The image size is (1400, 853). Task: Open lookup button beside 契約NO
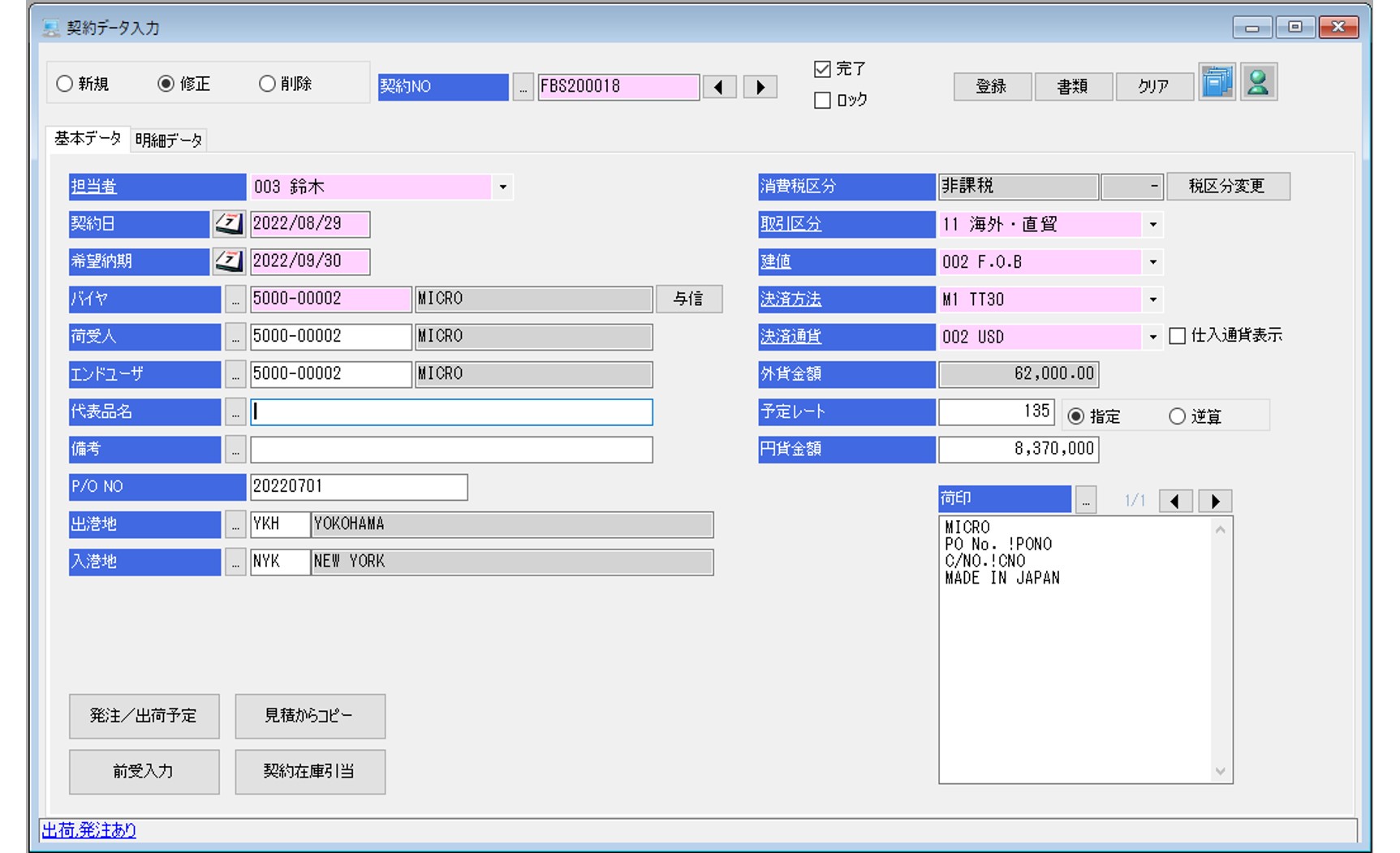click(523, 87)
